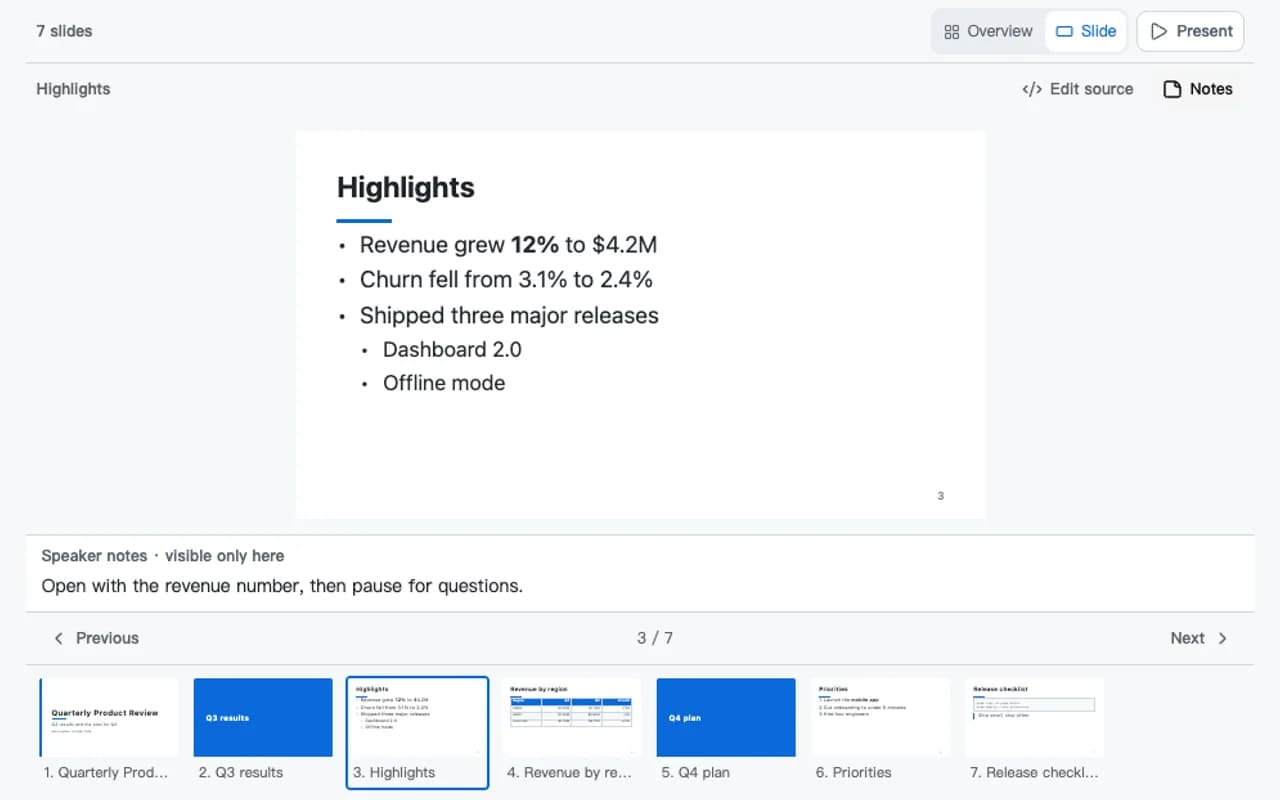This screenshot has height=800, width=1280.
Task: Start presentation with Present button
Action: pyautogui.click(x=1190, y=31)
